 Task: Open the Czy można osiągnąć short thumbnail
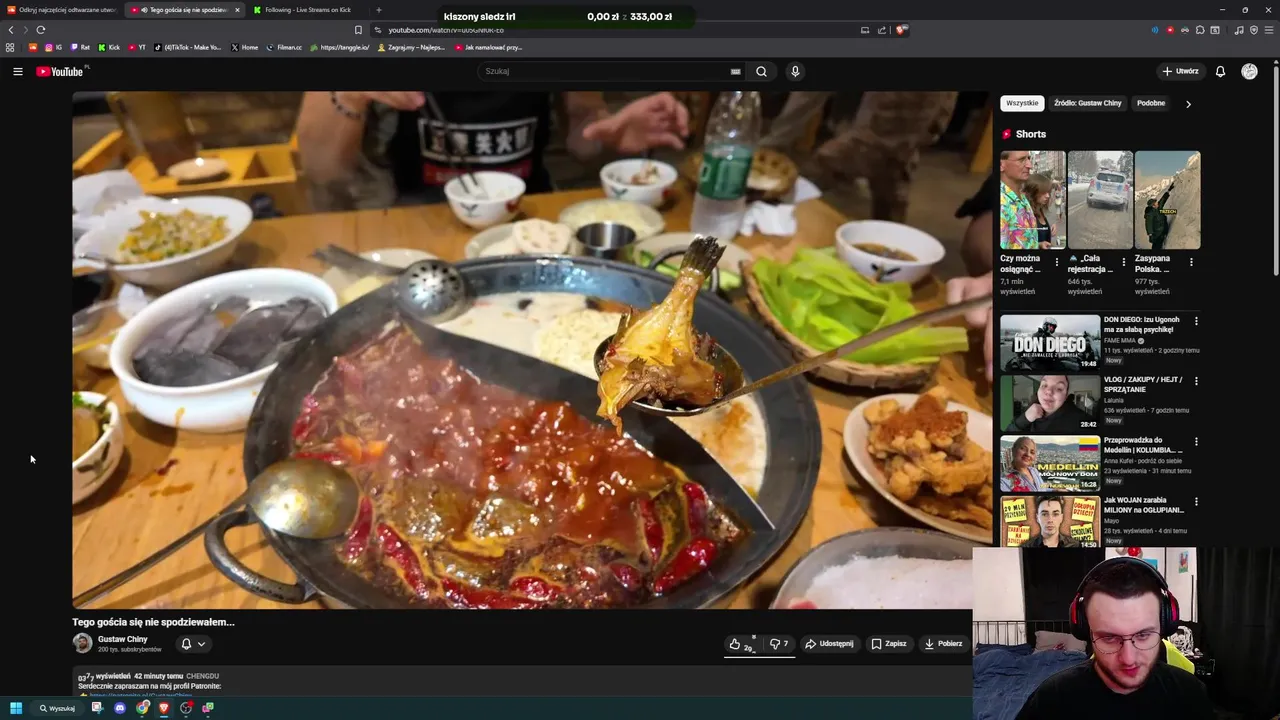coord(1033,200)
